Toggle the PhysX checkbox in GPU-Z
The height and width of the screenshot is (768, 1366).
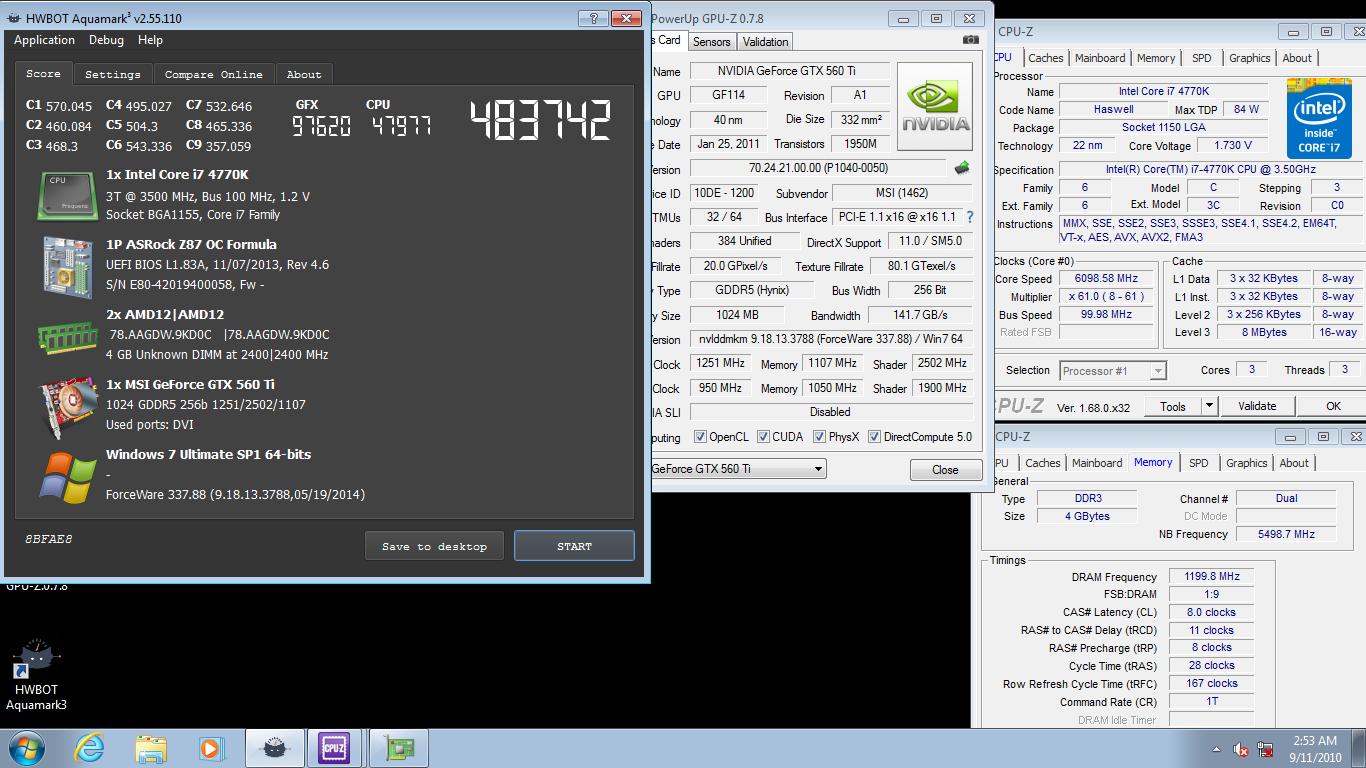coord(819,437)
